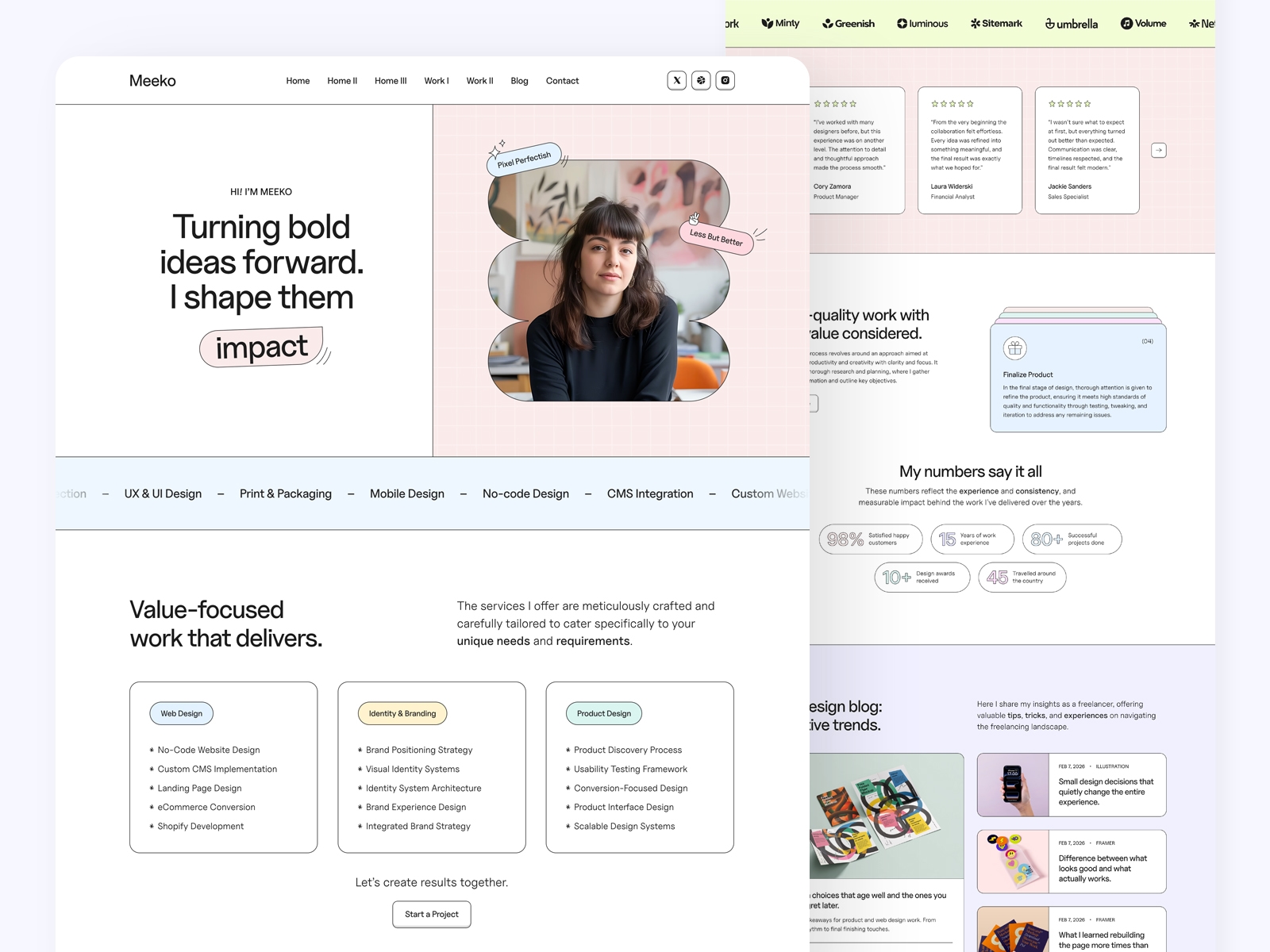1270x952 pixels.
Task: Click the Web Design tag
Action: 181,713
